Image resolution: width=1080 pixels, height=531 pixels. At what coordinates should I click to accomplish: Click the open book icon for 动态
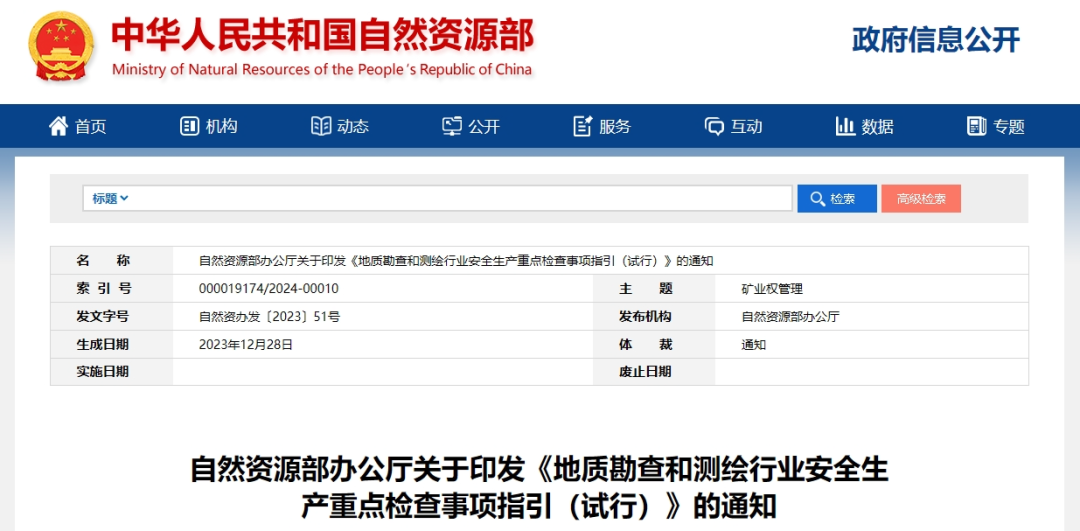tap(321, 126)
